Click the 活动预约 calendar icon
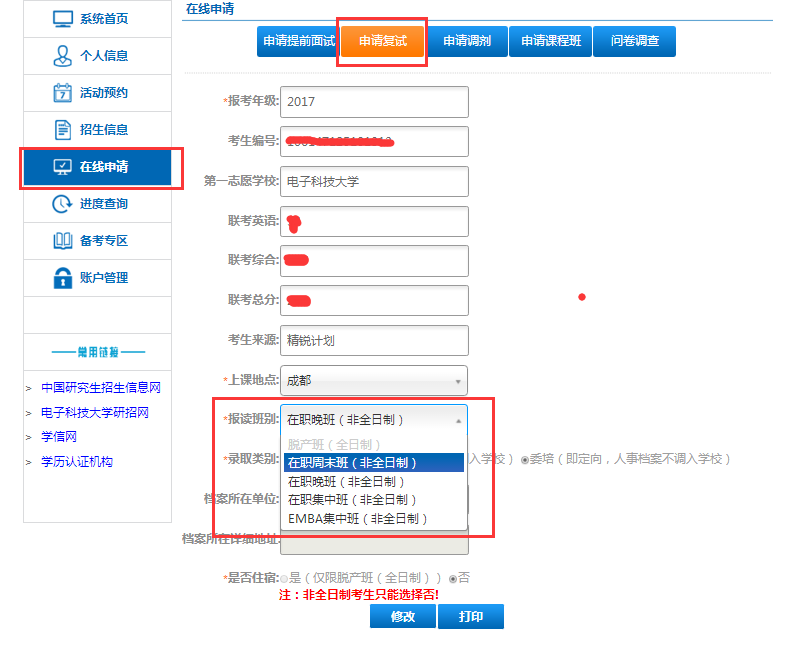Image resolution: width=791 pixels, height=645 pixels. tap(63, 93)
